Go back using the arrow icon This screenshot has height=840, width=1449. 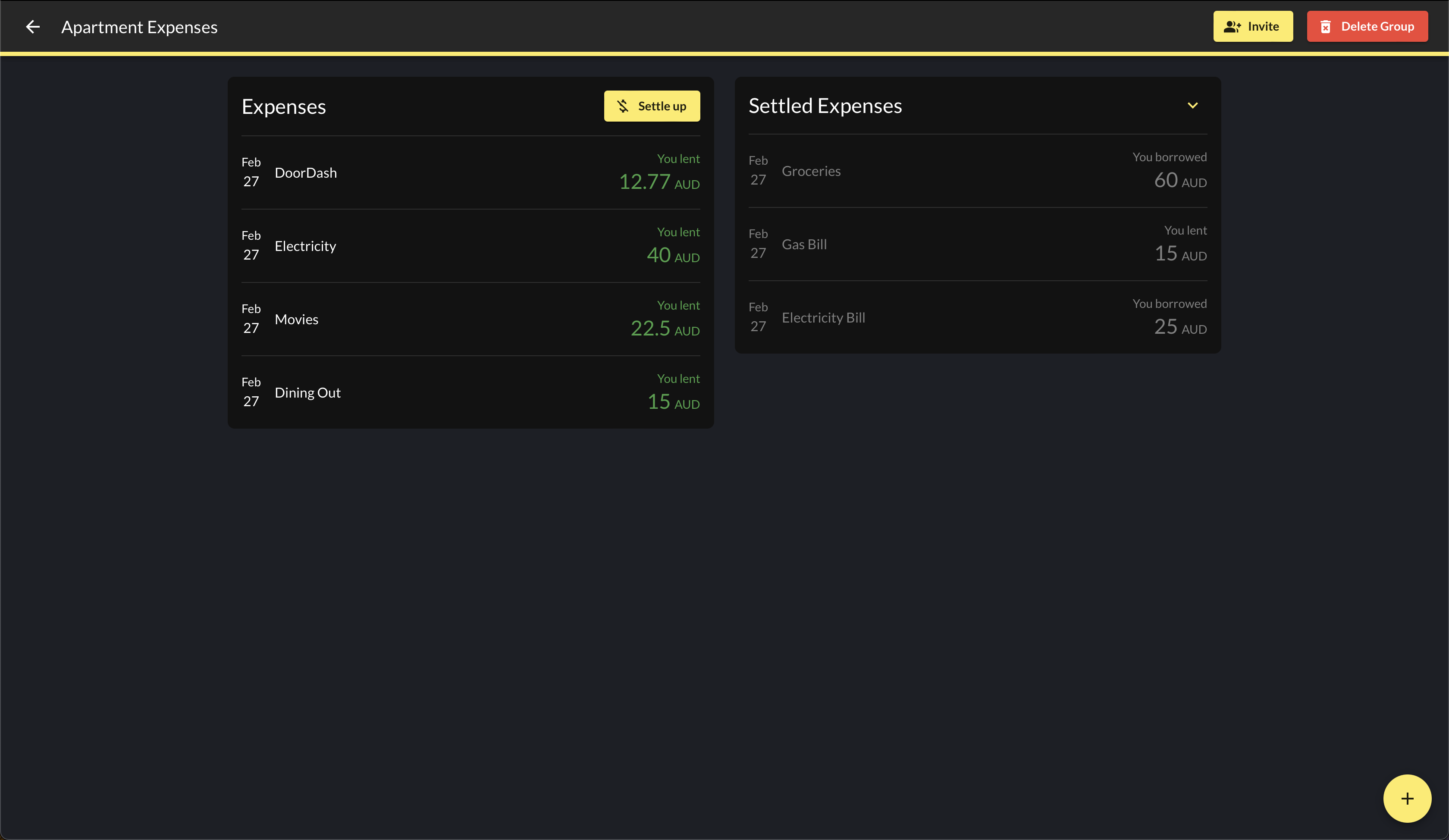tap(33, 26)
